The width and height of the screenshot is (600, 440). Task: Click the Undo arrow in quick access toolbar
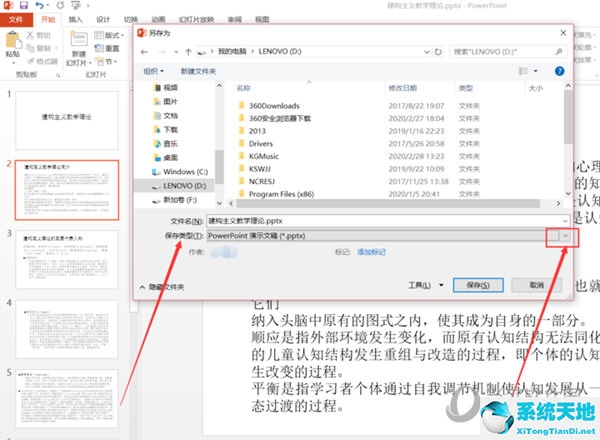point(39,5)
